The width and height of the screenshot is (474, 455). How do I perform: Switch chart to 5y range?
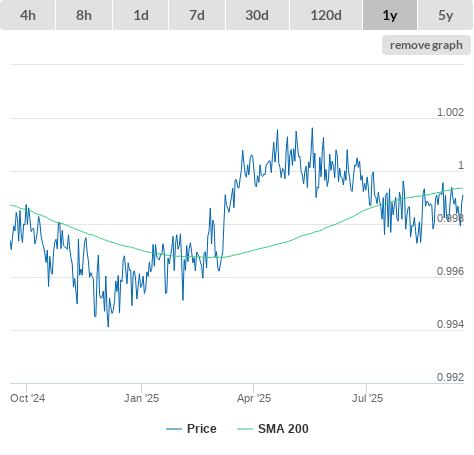coord(445,15)
